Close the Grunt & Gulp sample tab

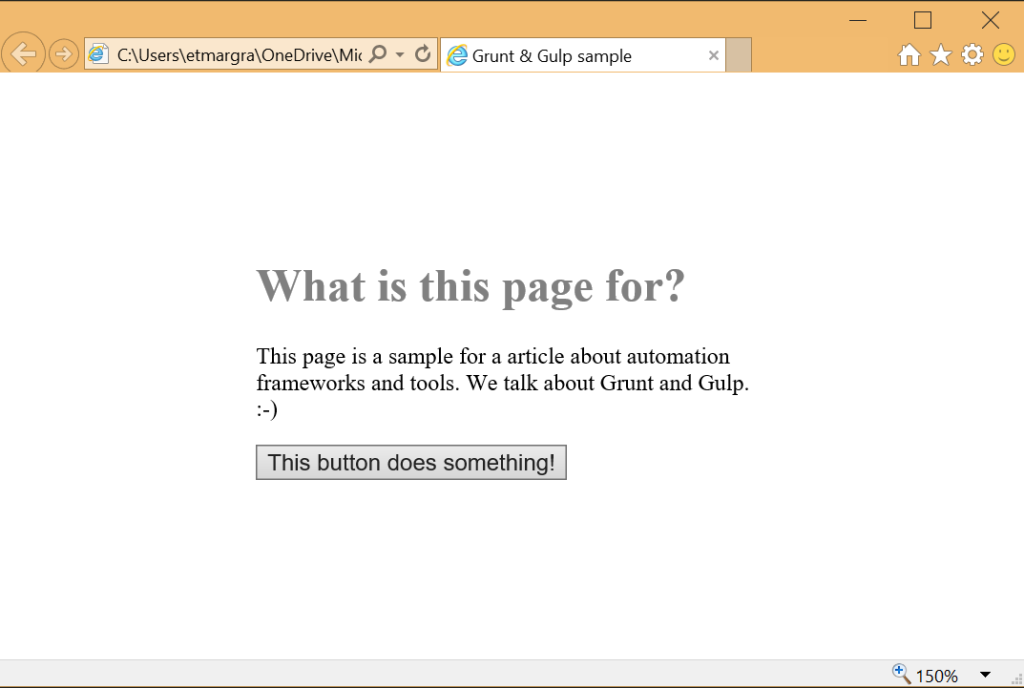713,56
